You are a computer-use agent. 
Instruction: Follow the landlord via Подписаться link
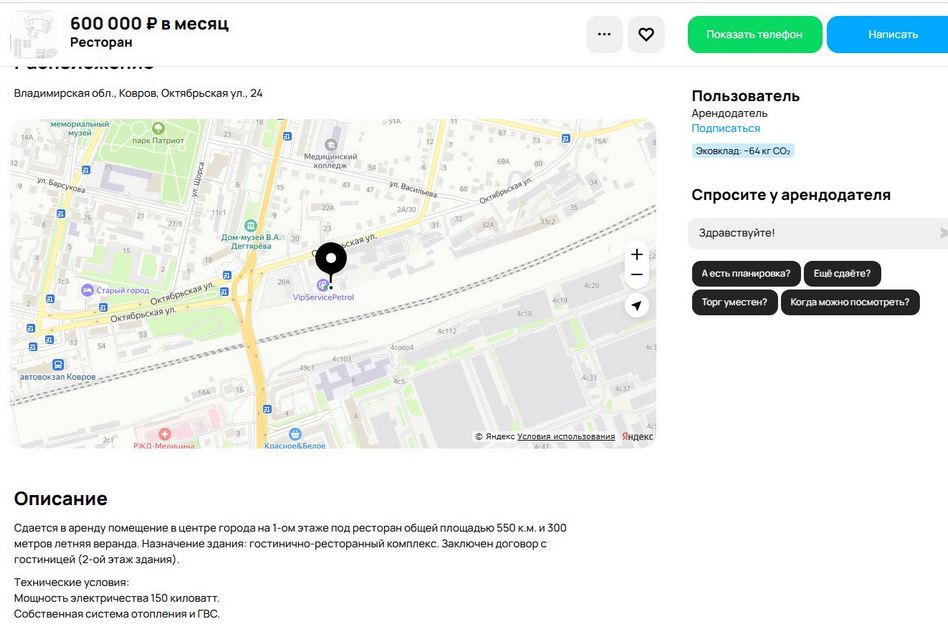[725, 129]
